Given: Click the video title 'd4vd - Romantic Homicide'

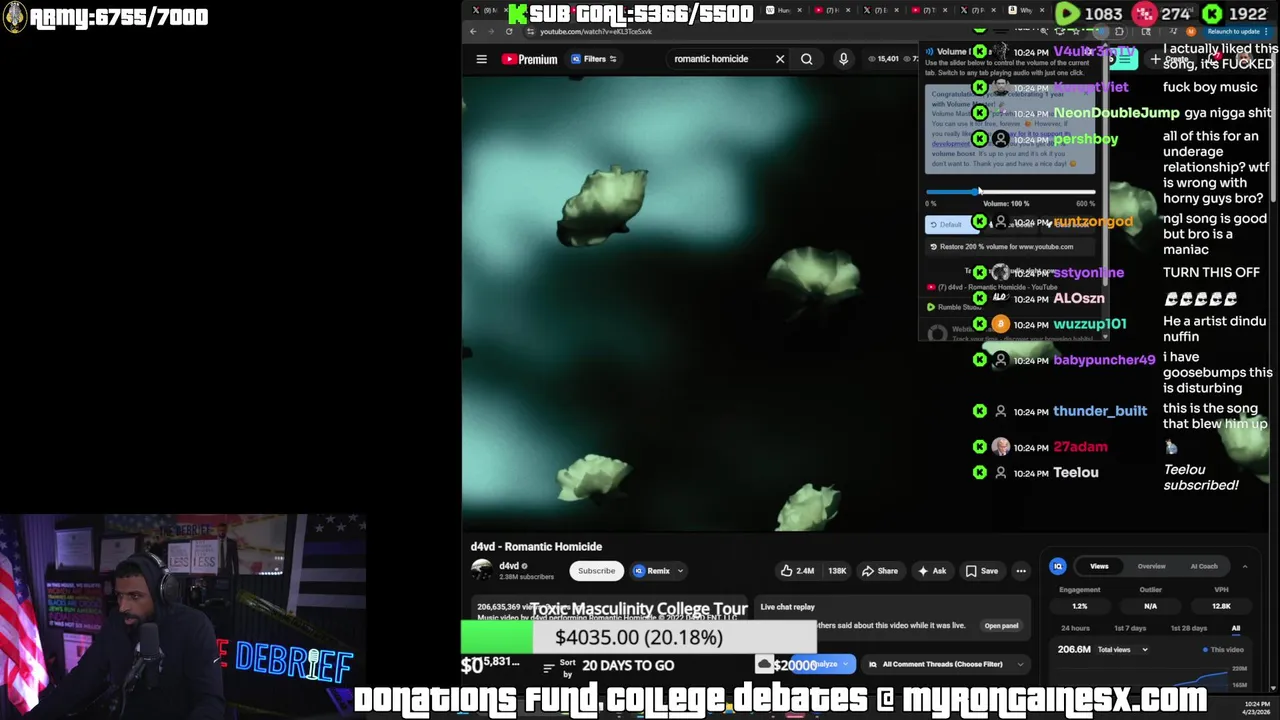Looking at the screenshot, I should [x=536, y=547].
